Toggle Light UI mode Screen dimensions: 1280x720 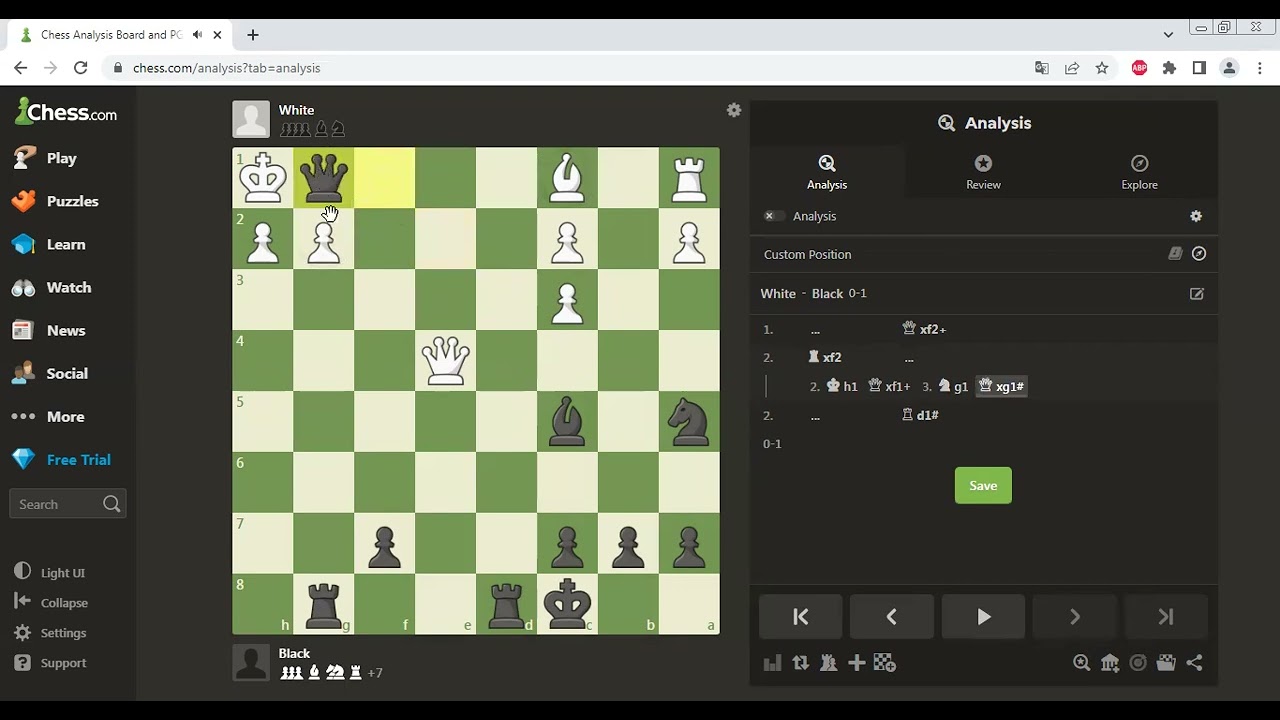(50, 572)
